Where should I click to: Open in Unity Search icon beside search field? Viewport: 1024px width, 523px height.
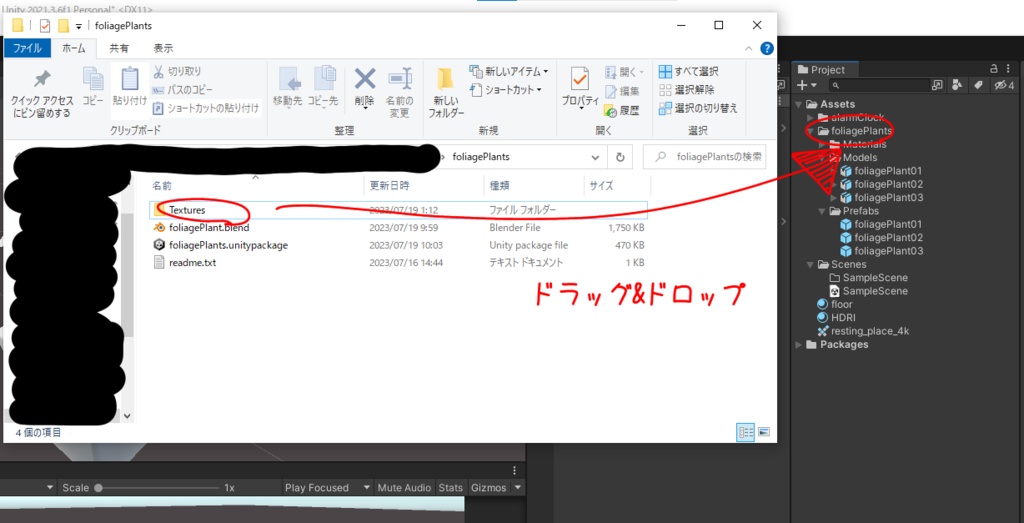point(938,85)
